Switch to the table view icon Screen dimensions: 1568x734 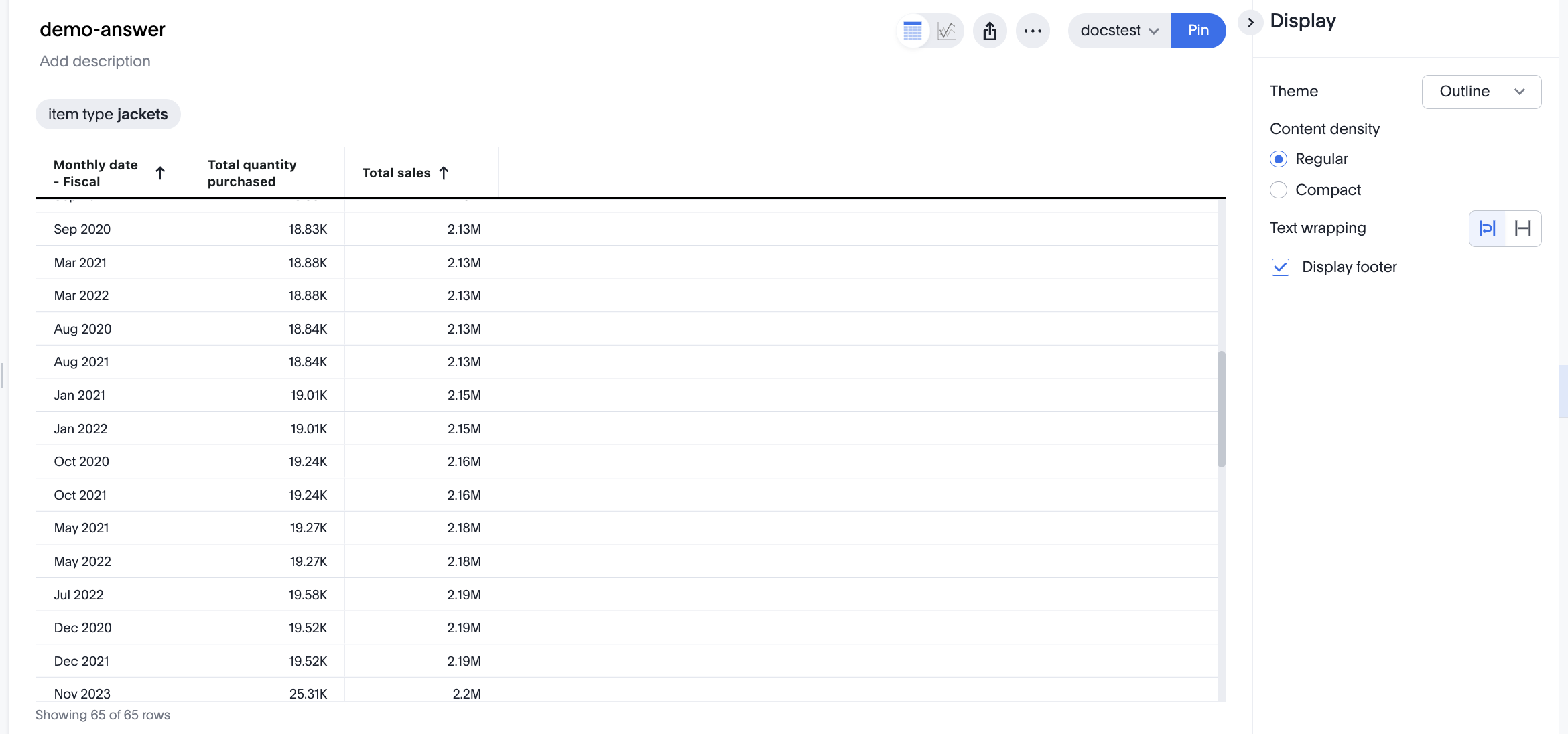click(913, 30)
